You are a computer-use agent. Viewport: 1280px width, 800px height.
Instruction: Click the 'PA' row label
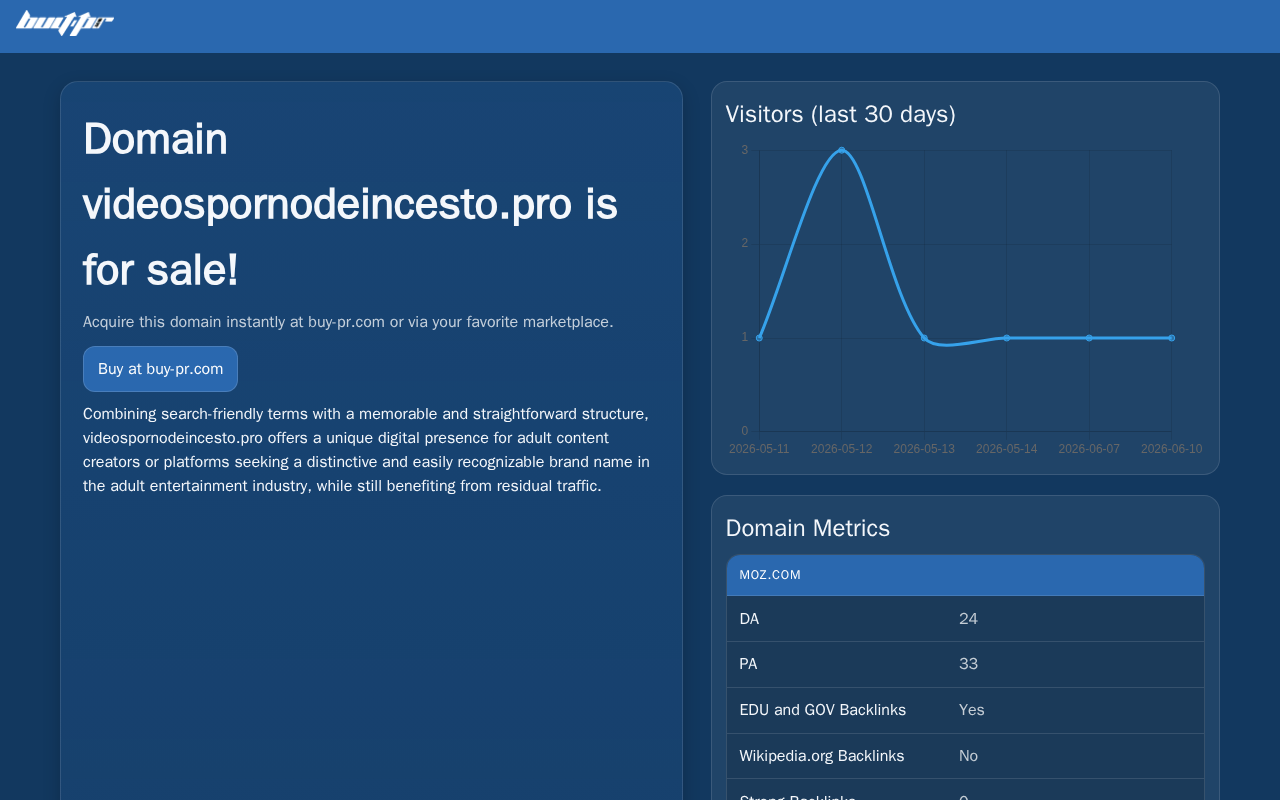tap(748, 664)
